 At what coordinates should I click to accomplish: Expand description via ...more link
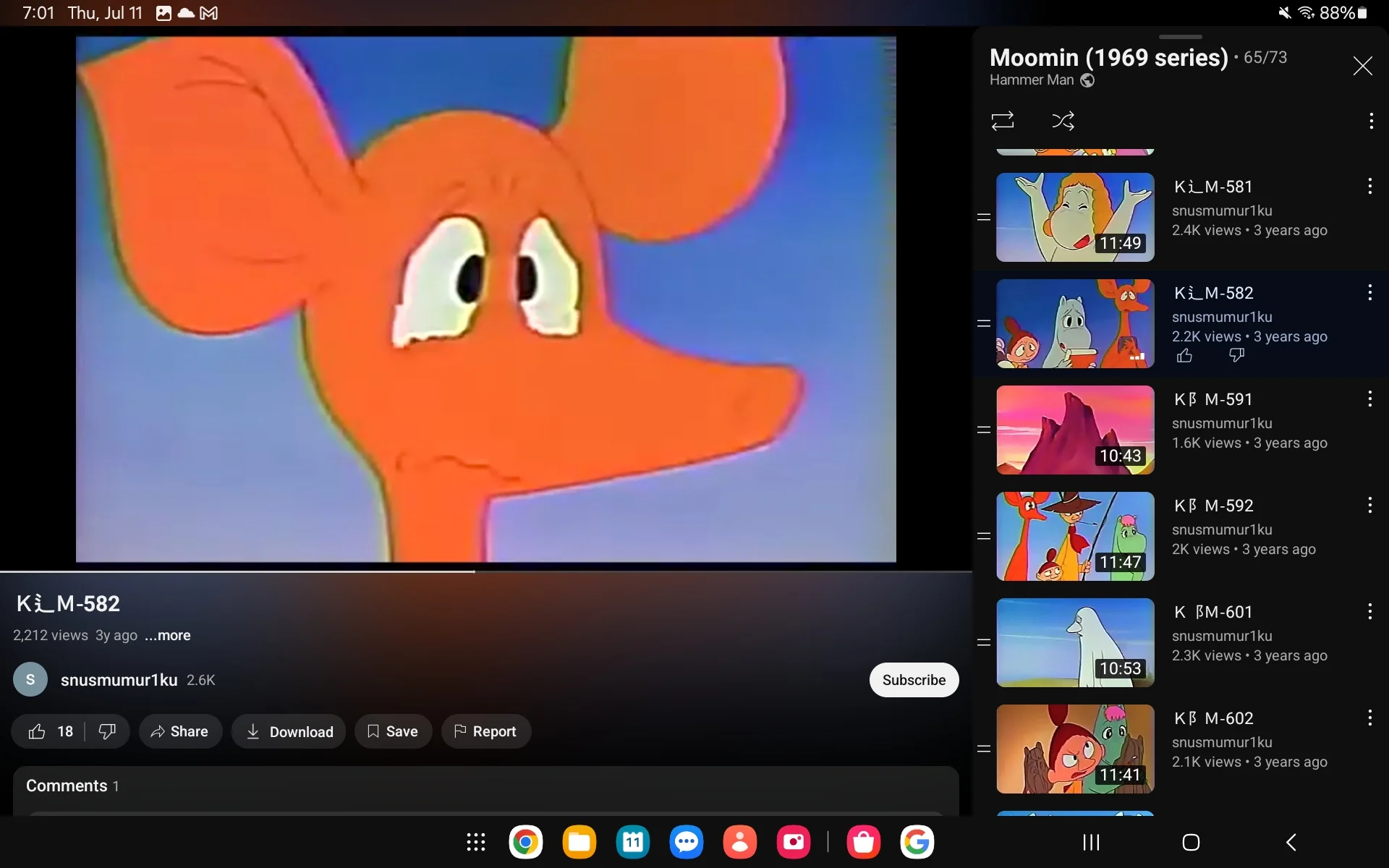[168, 635]
